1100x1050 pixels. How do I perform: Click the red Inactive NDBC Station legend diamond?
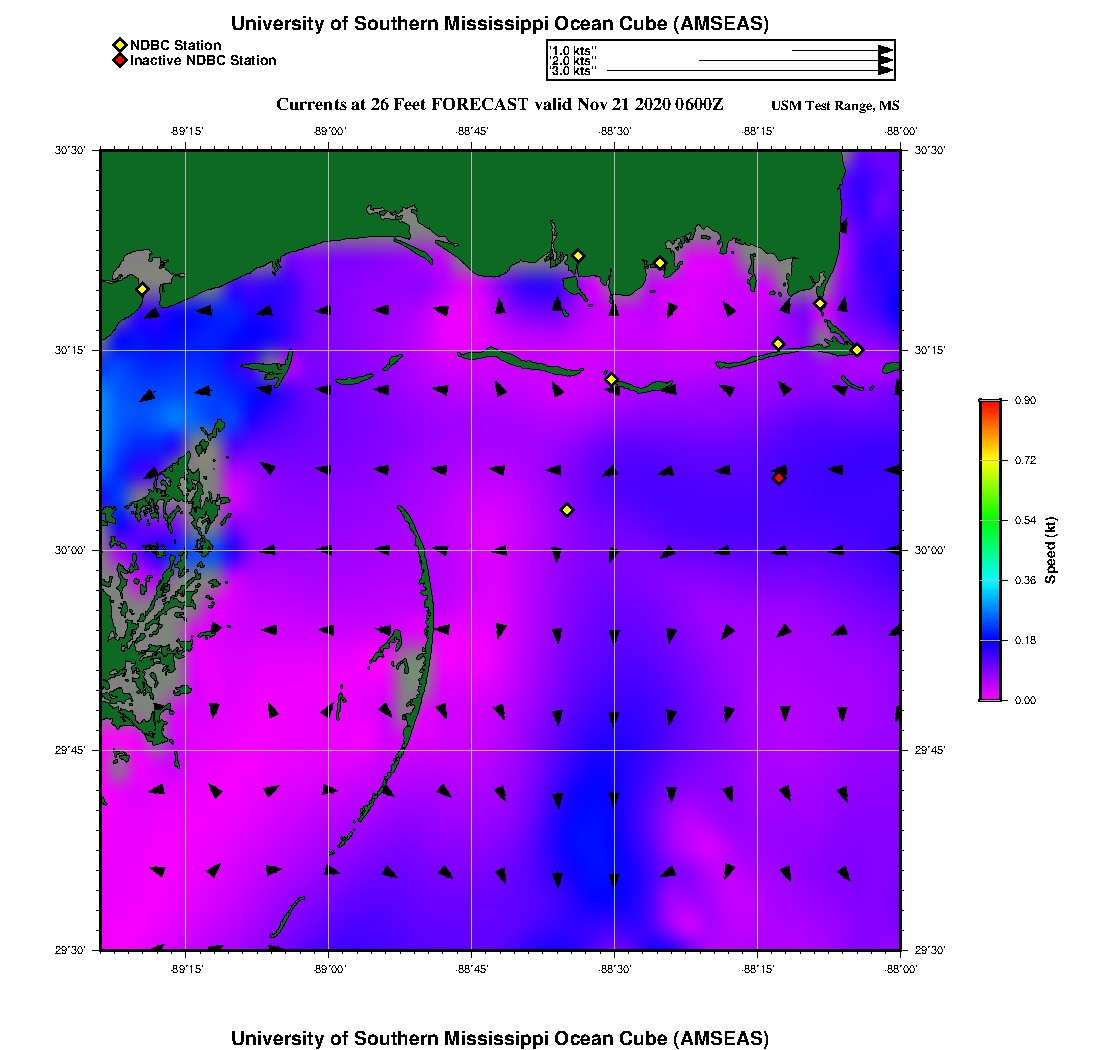[119, 60]
